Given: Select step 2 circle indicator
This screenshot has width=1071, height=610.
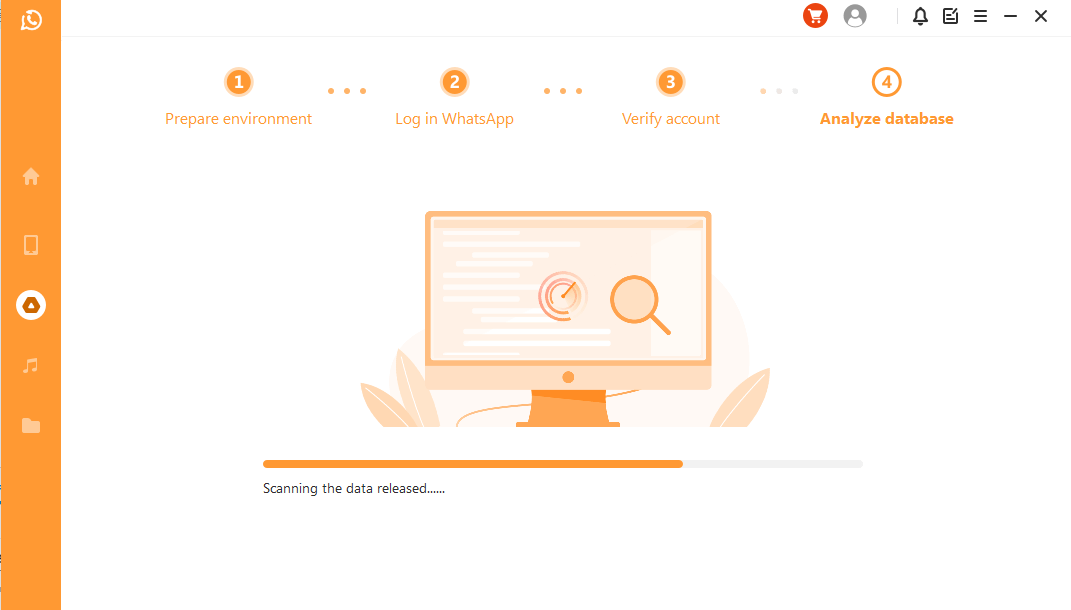Looking at the screenshot, I should pos(454,82).
